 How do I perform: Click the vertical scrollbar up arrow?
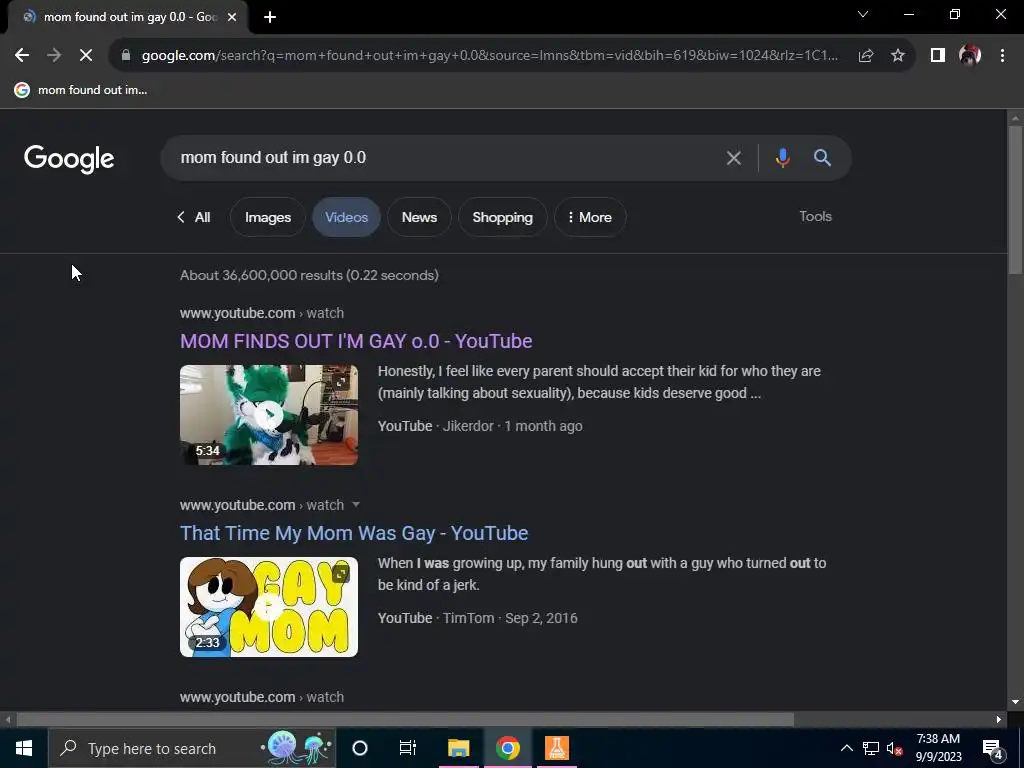coord(1015,118)
